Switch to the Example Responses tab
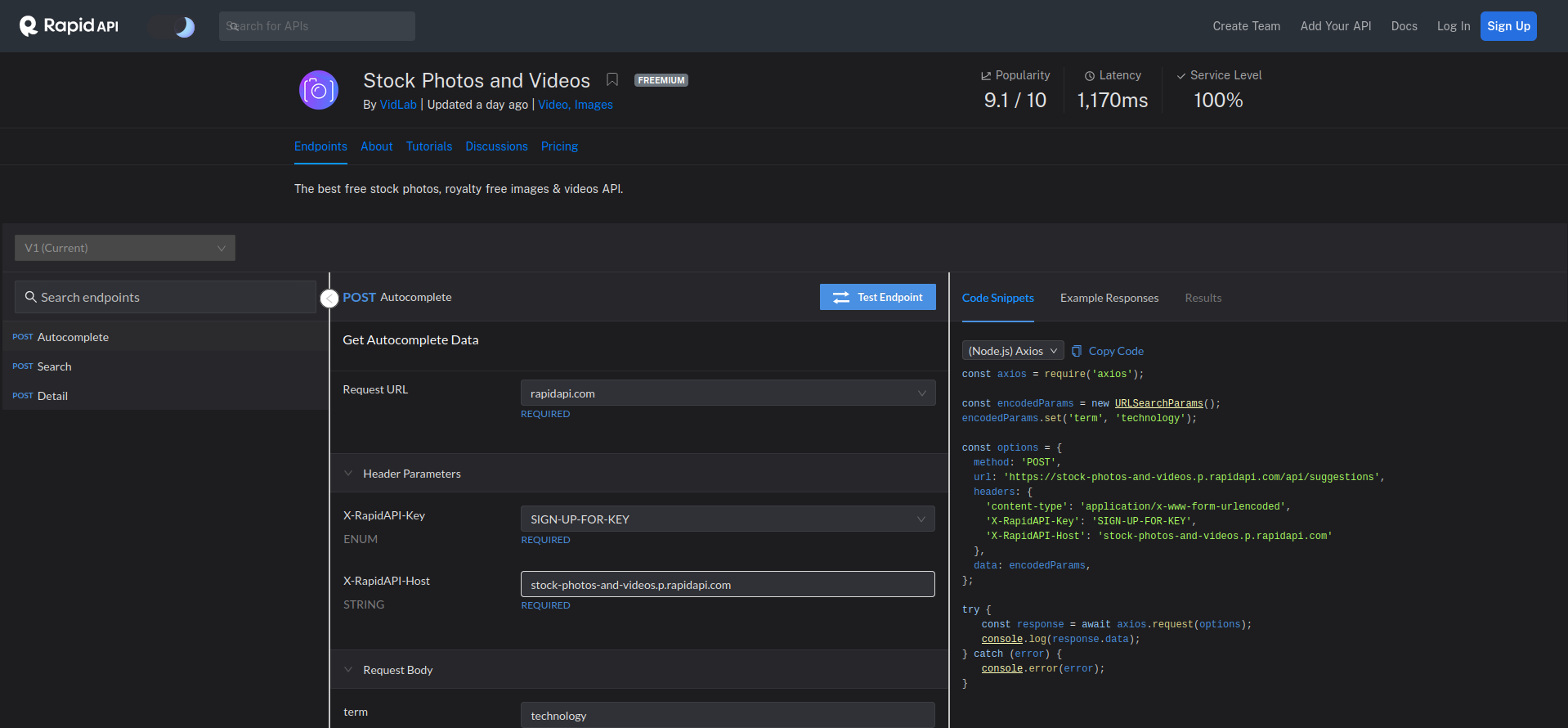The image size is (1568, 728). click(x=1109, y=298)
